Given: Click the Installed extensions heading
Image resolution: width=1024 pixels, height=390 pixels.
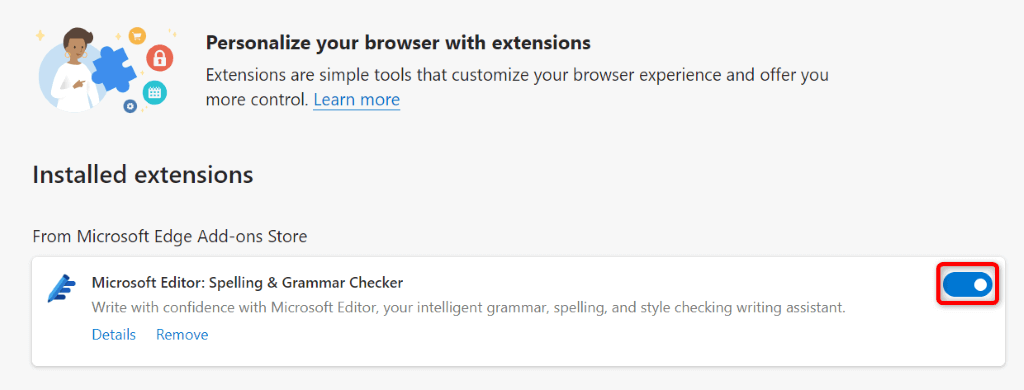Looking at the screenshot, I should pyautogui.click(x=142, y=175).
